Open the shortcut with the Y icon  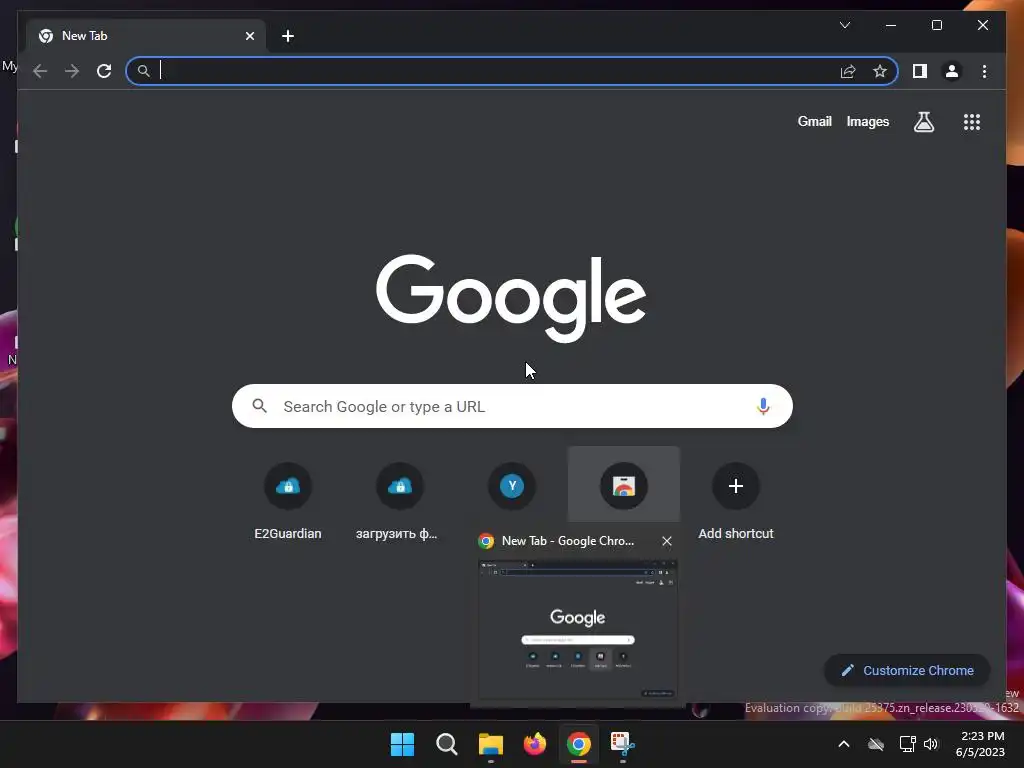(x=512, y=486)
